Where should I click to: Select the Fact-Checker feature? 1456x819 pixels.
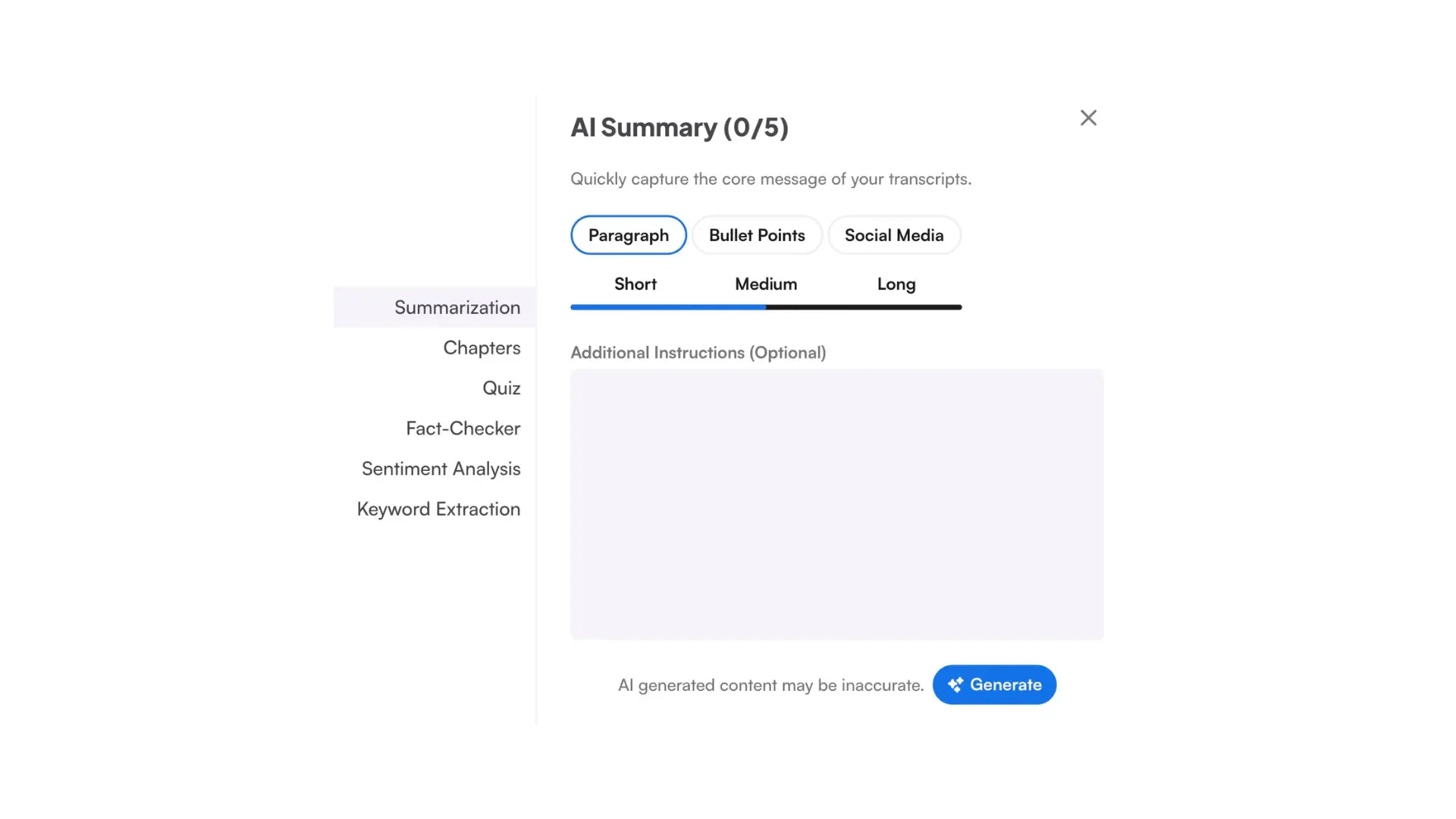pyautogui.click(x=463, y=428)
